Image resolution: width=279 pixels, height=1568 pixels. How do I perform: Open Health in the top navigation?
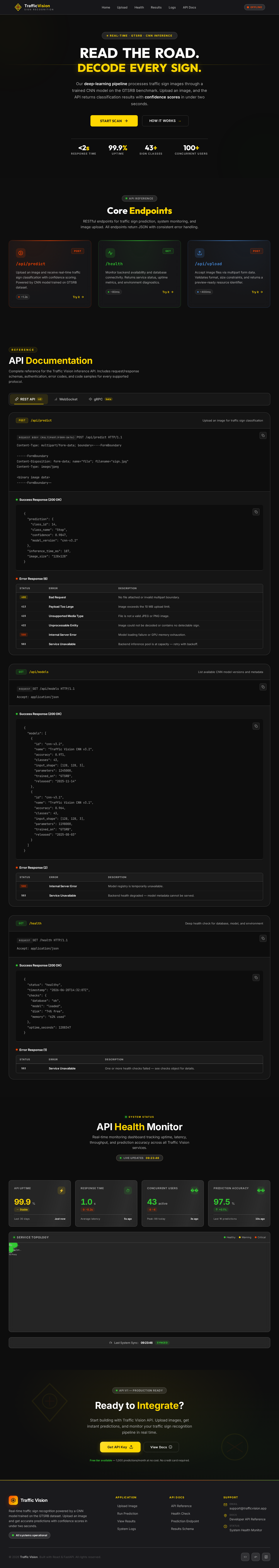pos(139,7)
